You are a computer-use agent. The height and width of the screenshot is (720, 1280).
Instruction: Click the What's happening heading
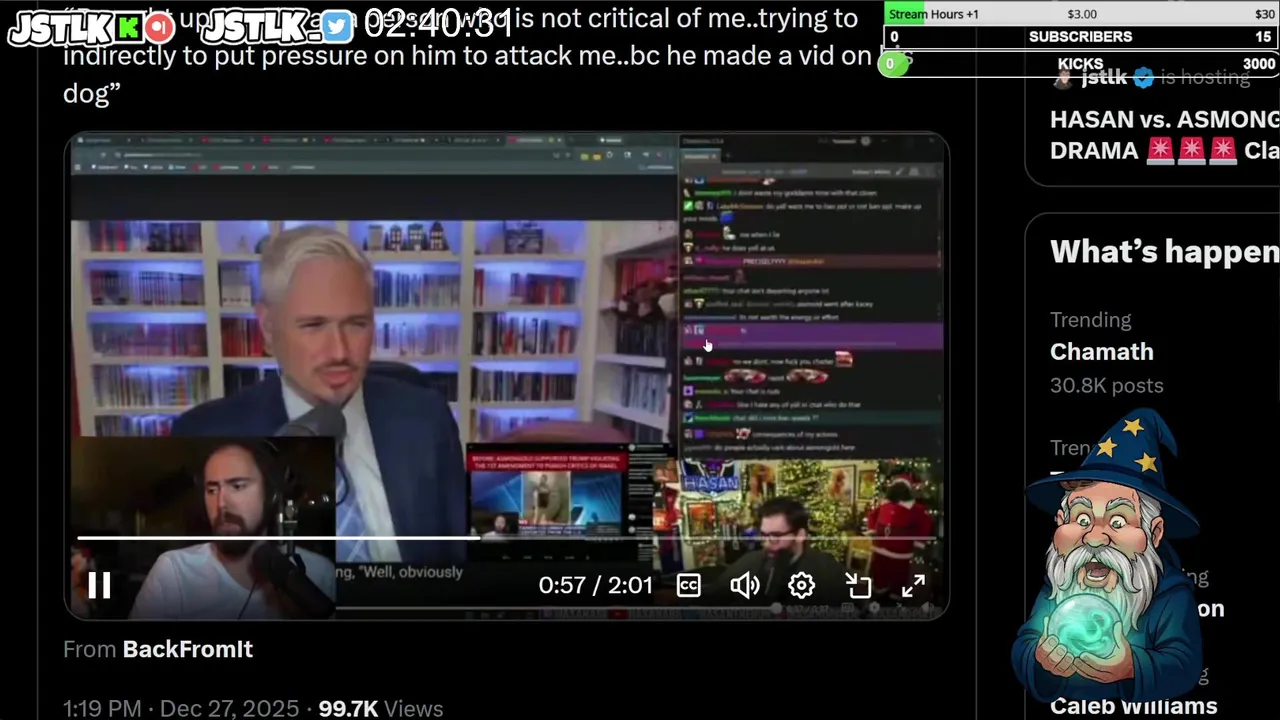click(1165, 252)
